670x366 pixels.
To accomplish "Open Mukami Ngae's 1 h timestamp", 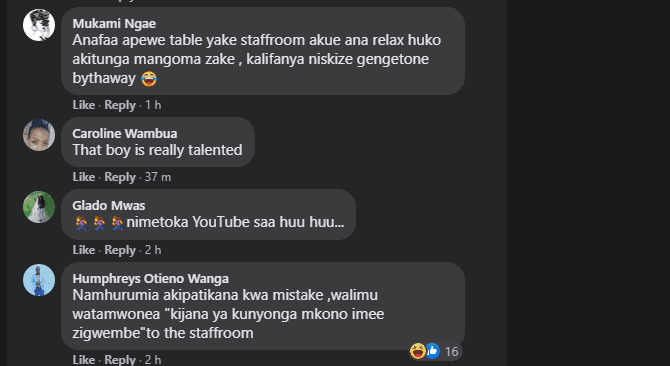I will tap(153, 105).
